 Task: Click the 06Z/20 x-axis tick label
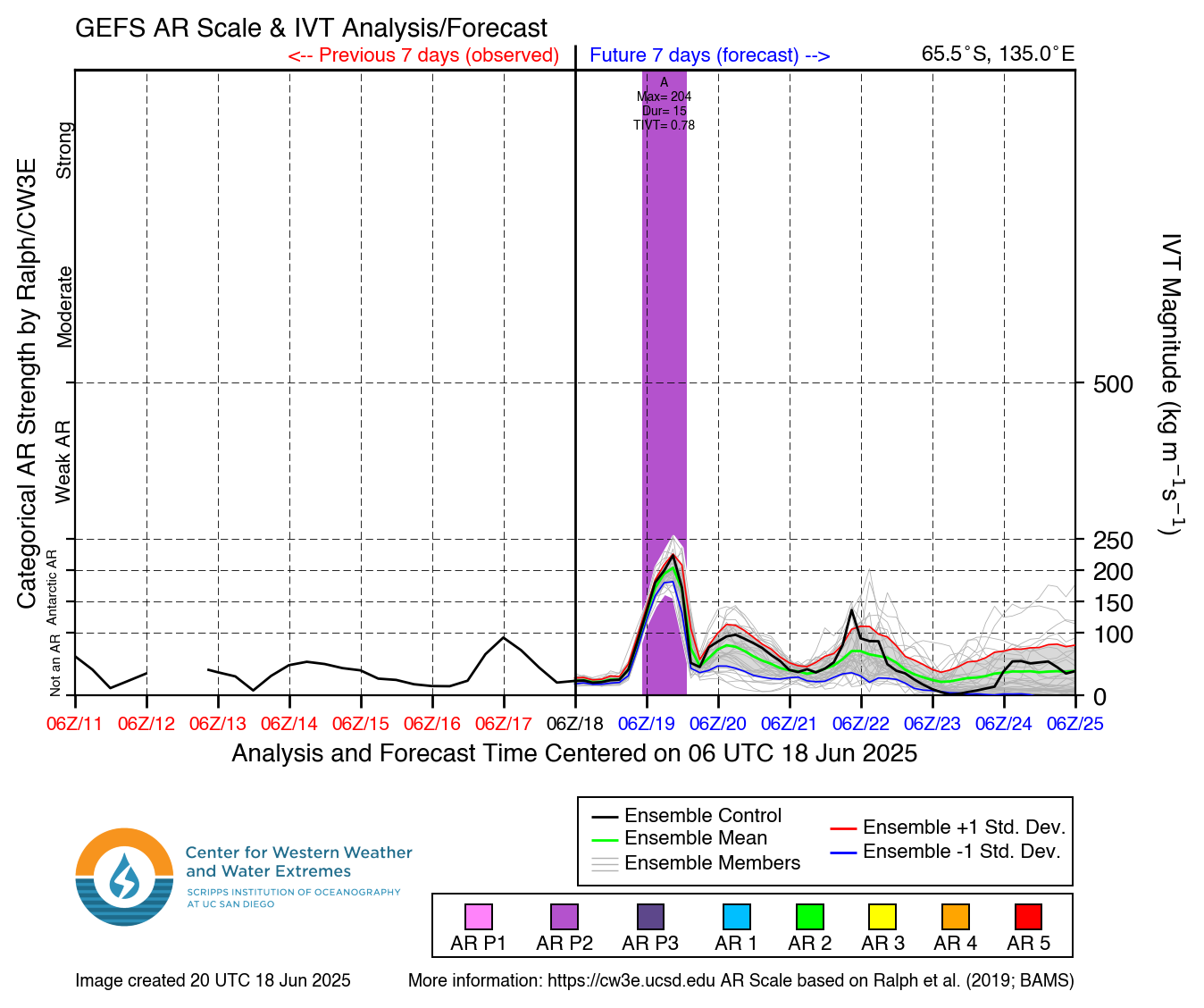click(x=718, y=724)
